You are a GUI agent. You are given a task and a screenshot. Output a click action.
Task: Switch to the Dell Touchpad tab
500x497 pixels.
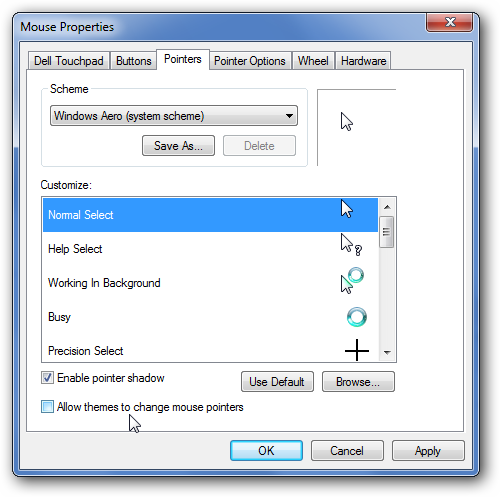point(69,61)
